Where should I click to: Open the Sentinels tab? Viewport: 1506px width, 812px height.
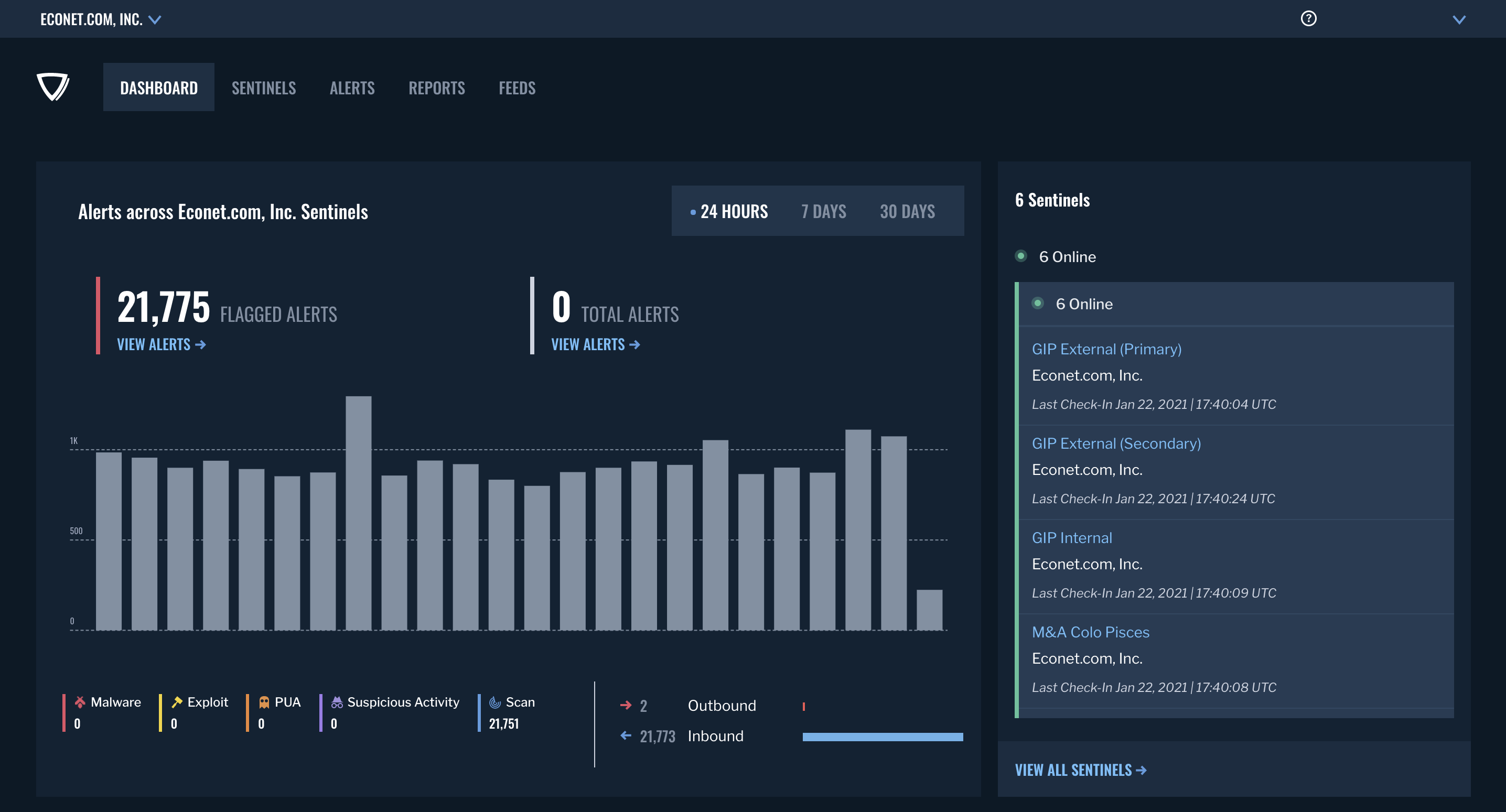click(264, 88)
